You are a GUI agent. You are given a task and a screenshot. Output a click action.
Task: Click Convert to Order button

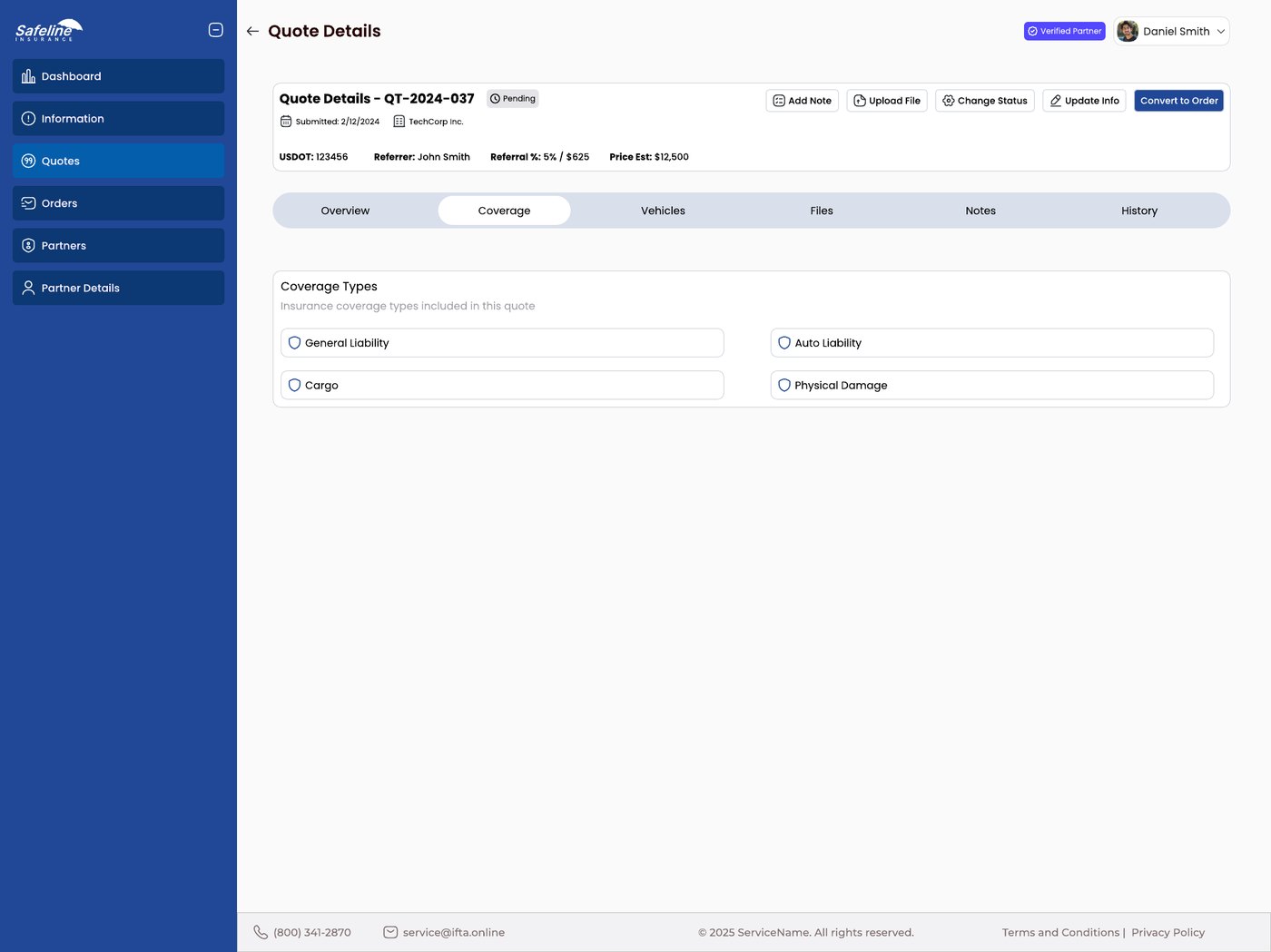1179,101
